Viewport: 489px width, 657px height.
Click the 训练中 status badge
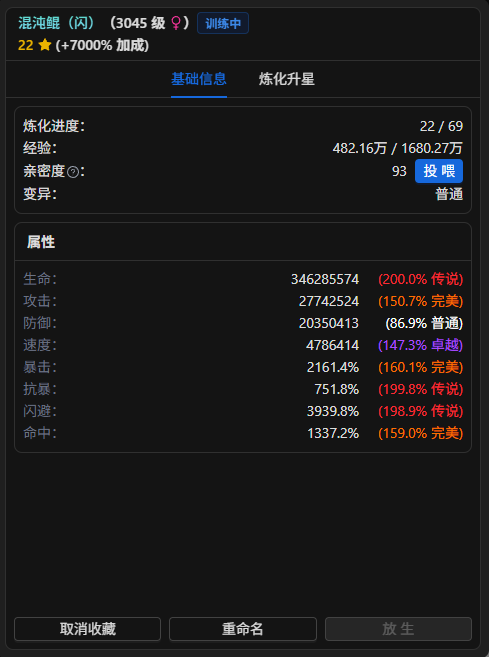(x=223, y=23)
